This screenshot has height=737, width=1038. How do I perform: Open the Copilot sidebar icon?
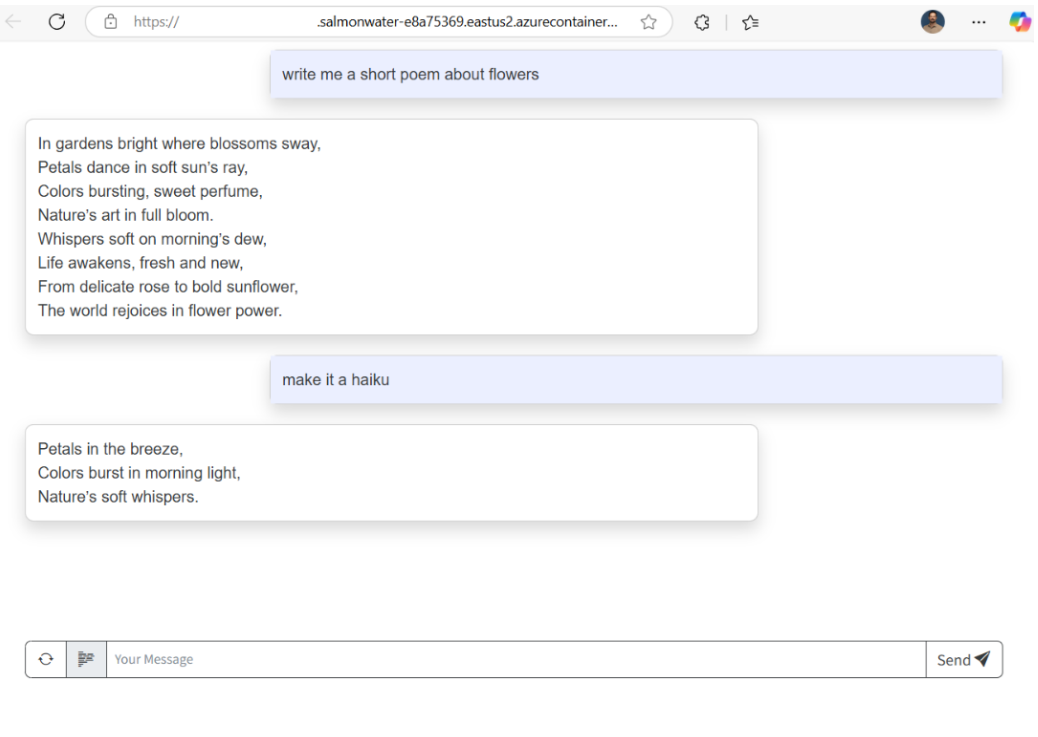[x=1018, y=21]
